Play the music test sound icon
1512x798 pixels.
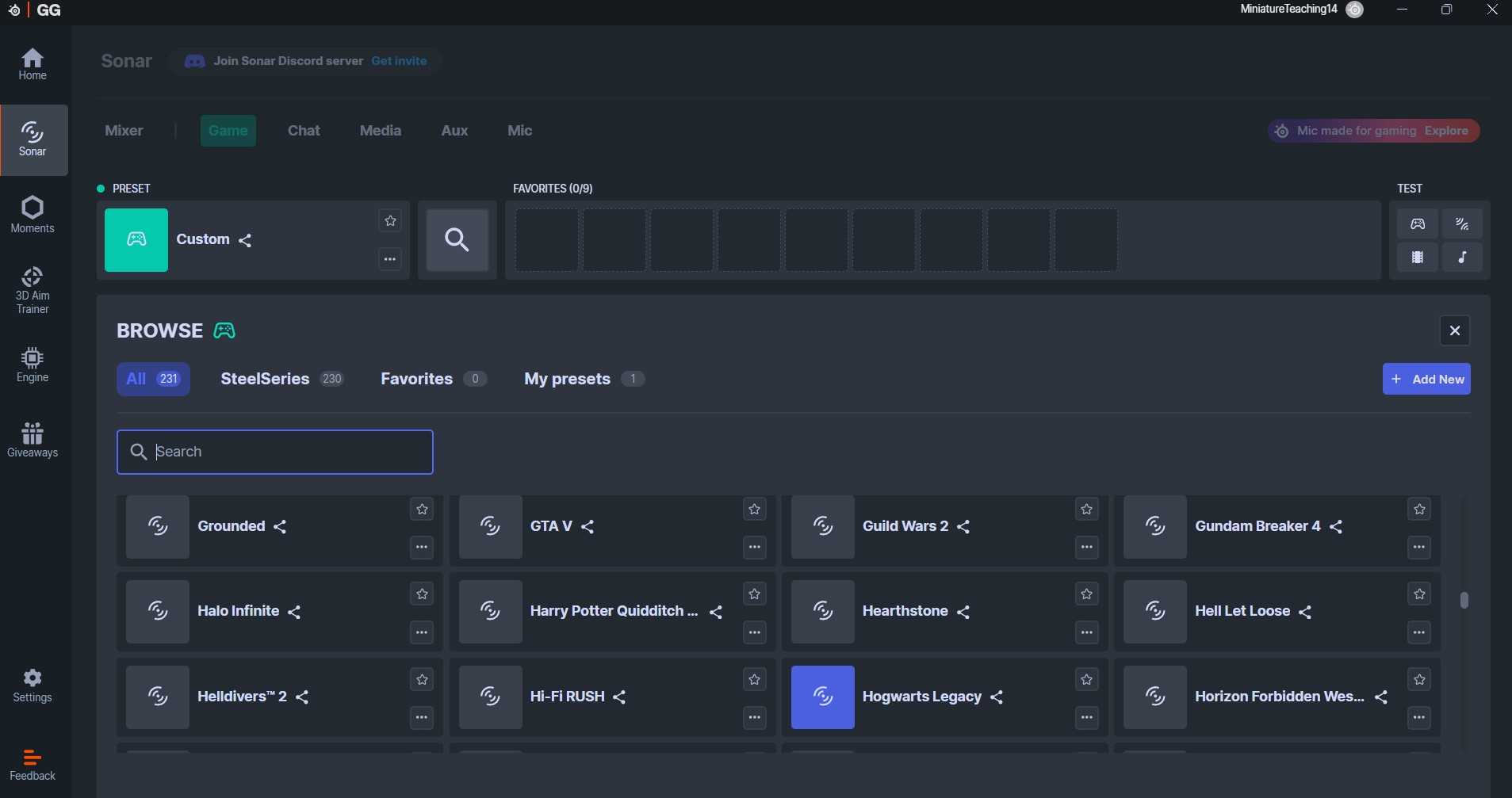(x=1462, y=258)
